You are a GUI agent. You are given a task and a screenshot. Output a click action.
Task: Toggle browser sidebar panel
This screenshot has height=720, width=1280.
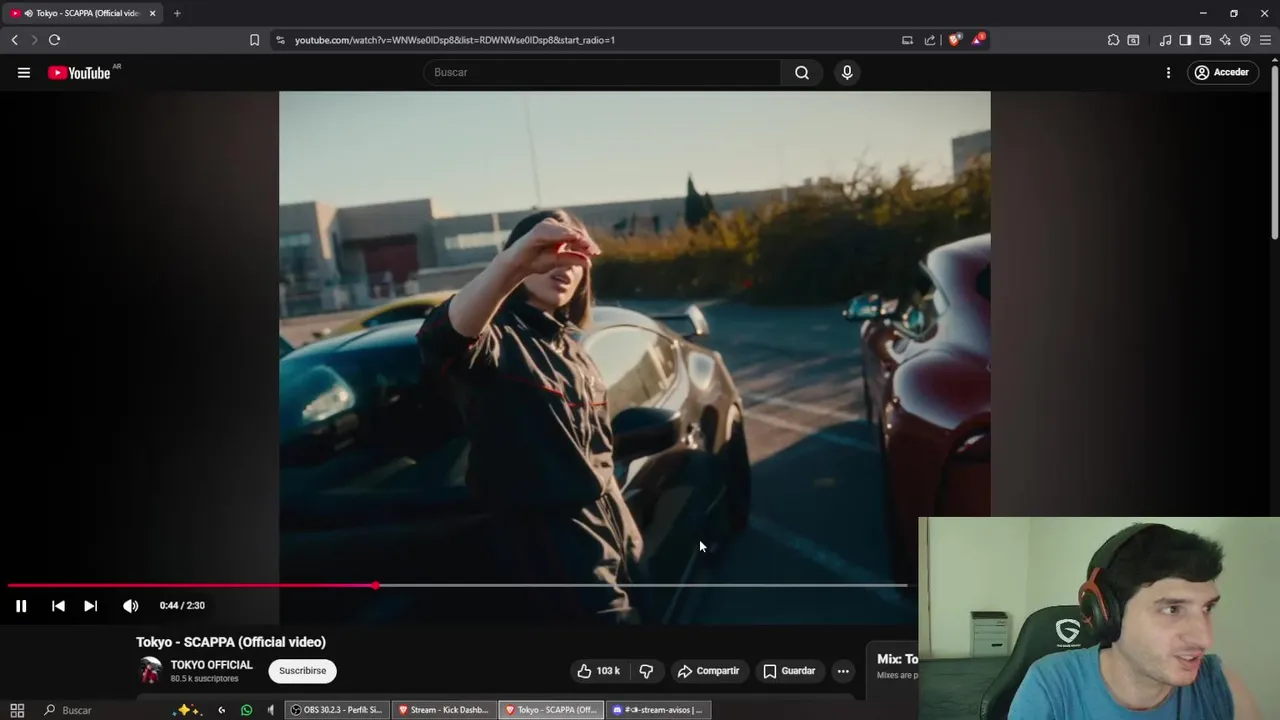(1185, 40)
